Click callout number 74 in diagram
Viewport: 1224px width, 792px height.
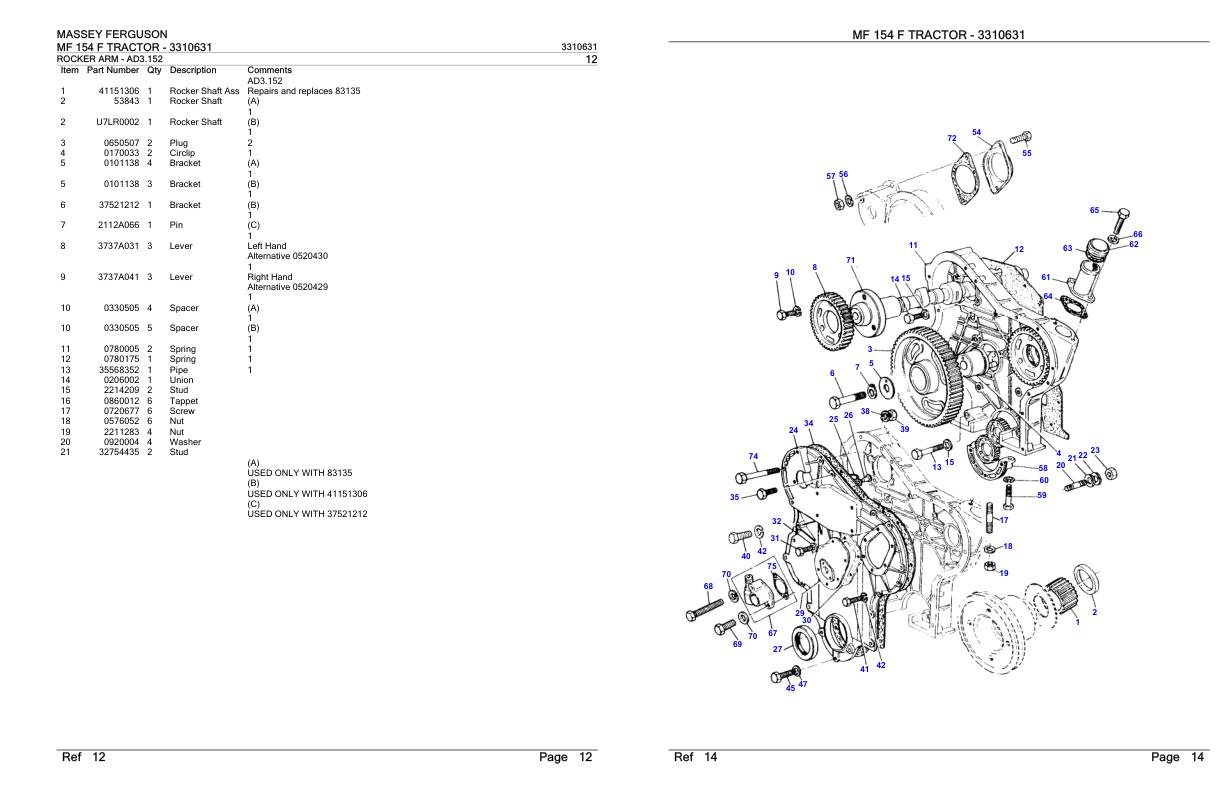753,456
